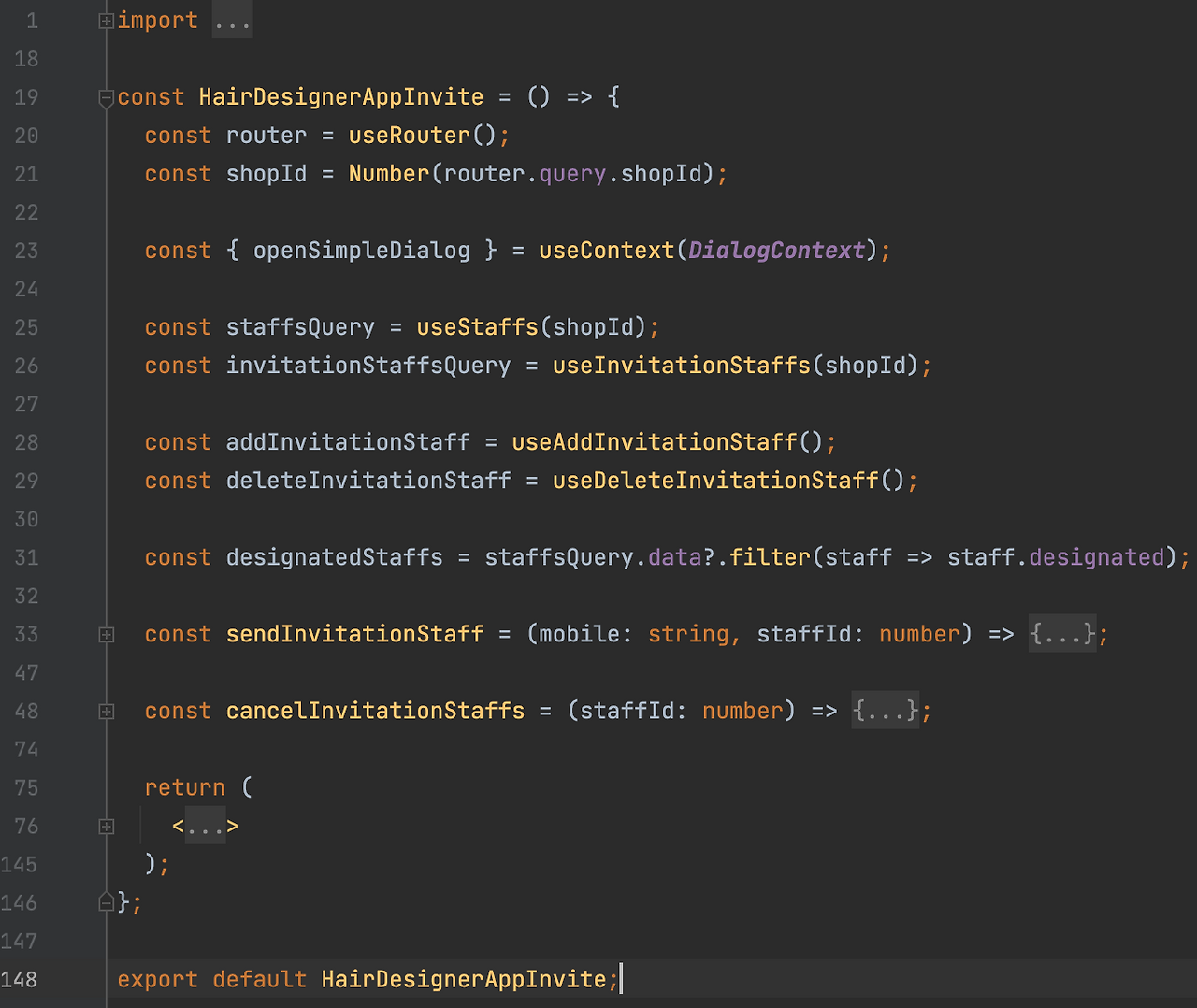Viewport: 1197px width, 1008px height.
Task: Click line number 23 in the gutter
Action: click(x=26, y=251)
